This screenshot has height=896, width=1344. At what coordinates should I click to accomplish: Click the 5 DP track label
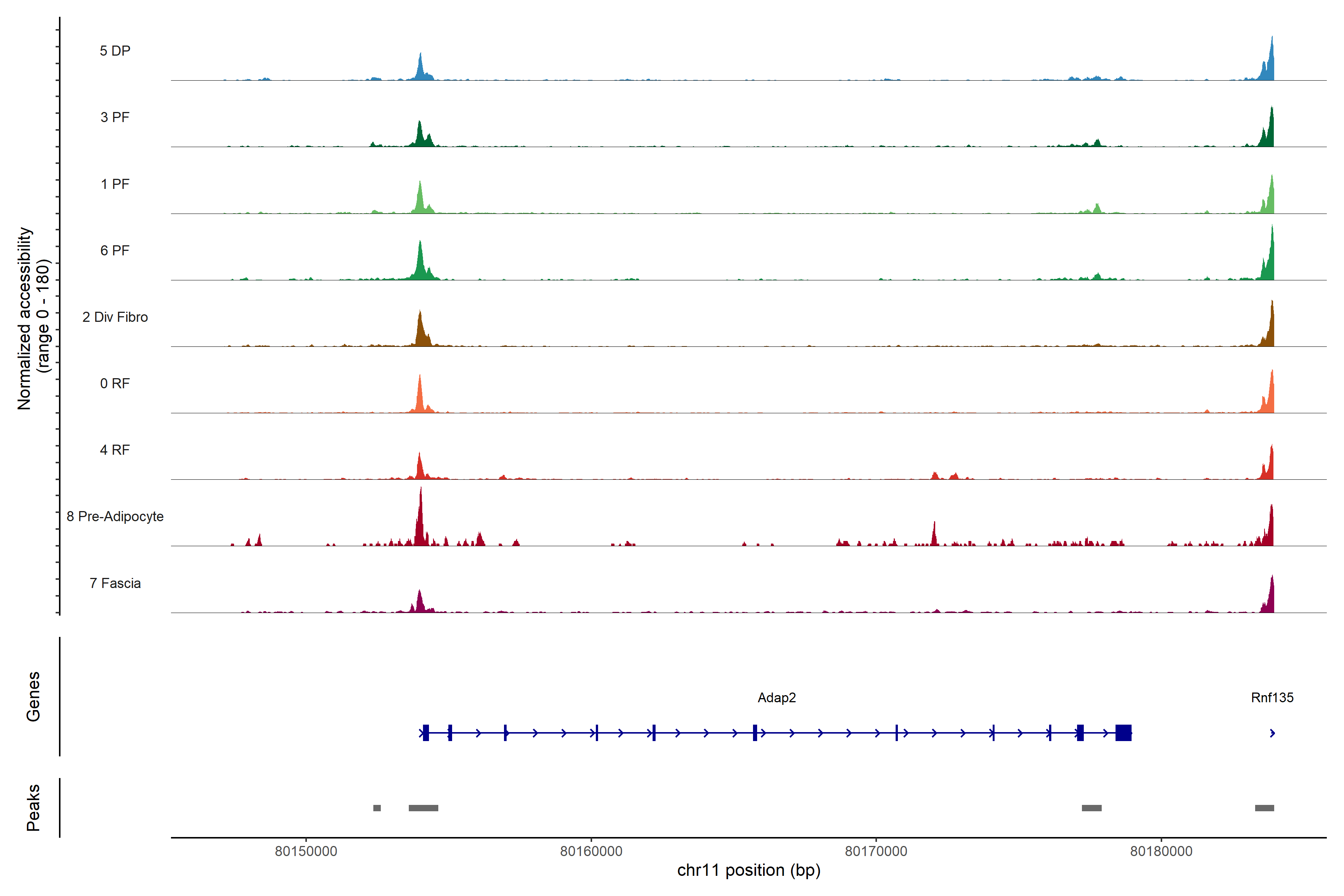(x=115, y=51)
